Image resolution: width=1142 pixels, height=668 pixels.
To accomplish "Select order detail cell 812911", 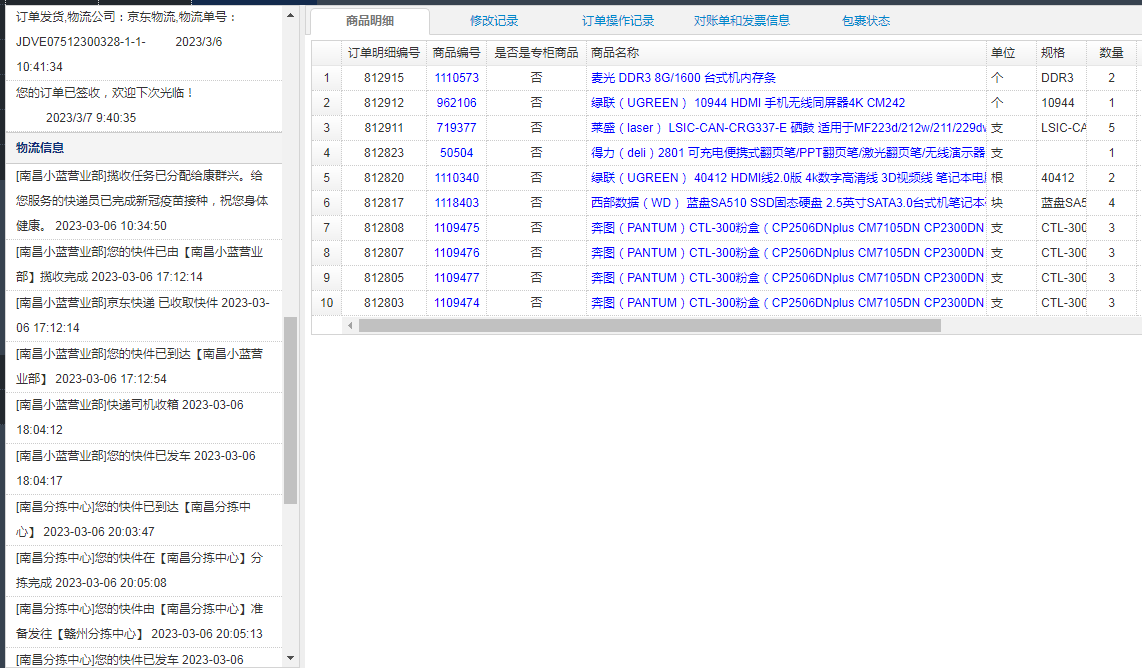I will (x=384, y=127).
